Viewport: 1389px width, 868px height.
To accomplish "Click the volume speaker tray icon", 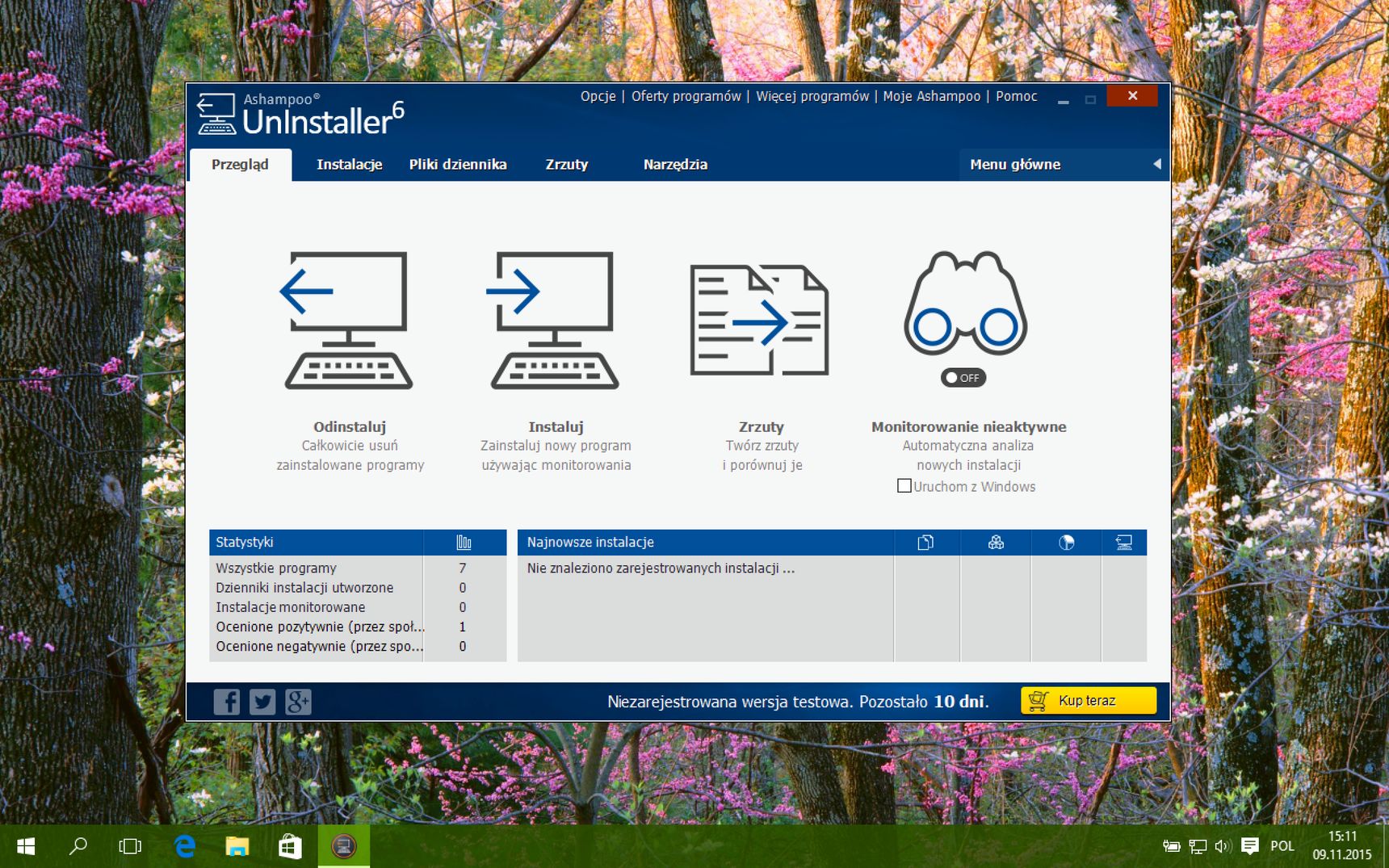I will tap(1222, 846).
